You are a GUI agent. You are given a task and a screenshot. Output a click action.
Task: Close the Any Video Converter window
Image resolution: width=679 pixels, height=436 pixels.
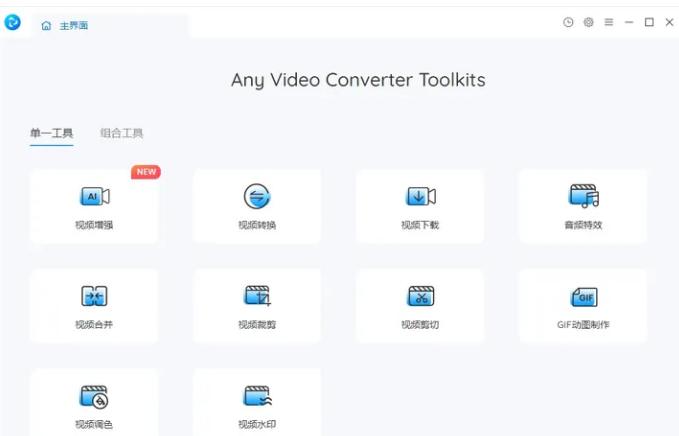click(669, 22)
